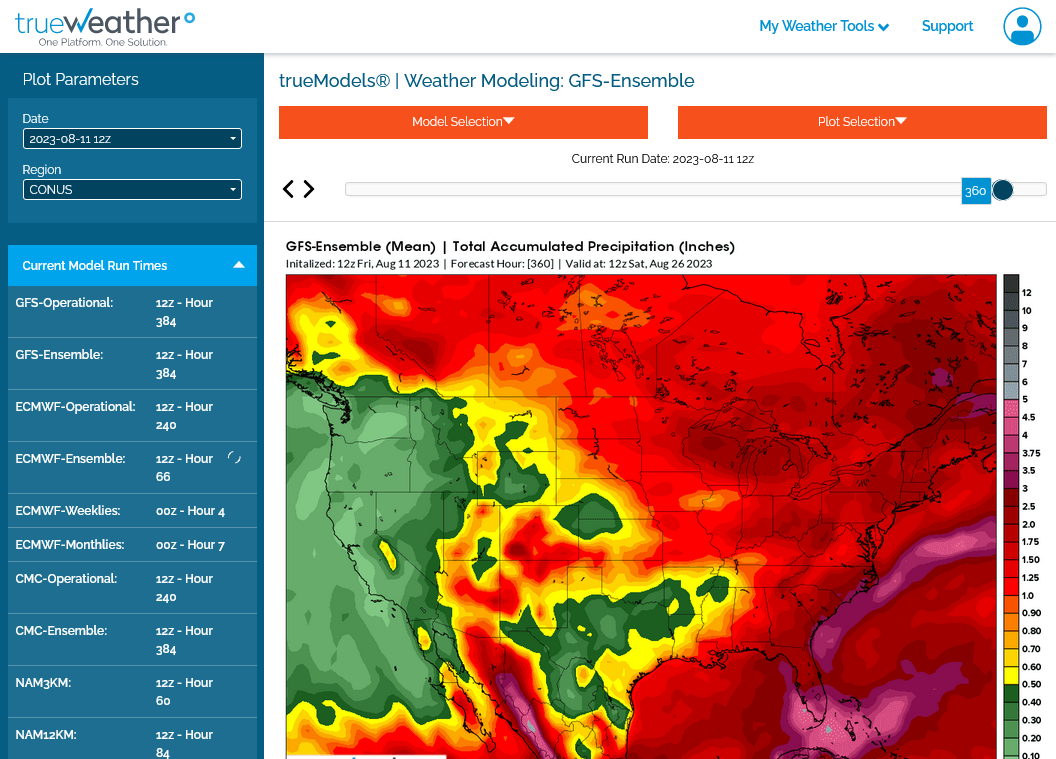Select the NAM3KM run row
The image size is (1056, 759).
tap(132, 692)
